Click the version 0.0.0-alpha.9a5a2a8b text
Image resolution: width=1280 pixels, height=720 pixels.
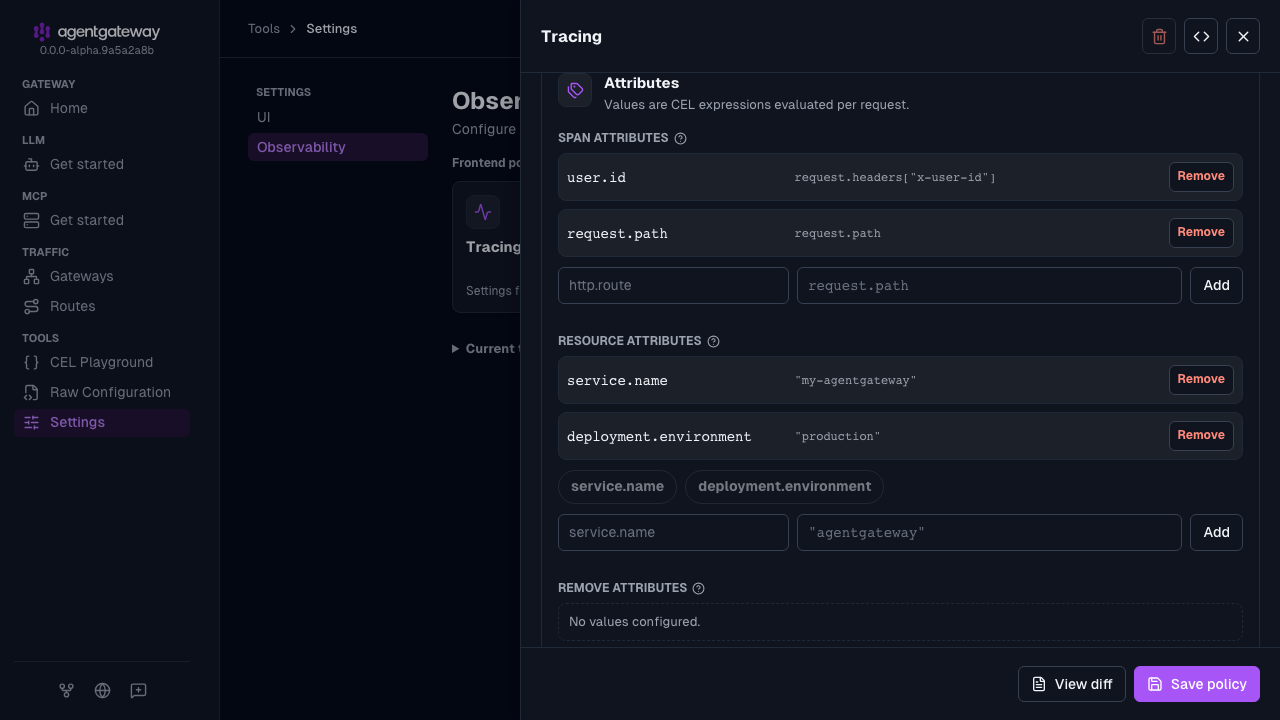pos(97,50)
